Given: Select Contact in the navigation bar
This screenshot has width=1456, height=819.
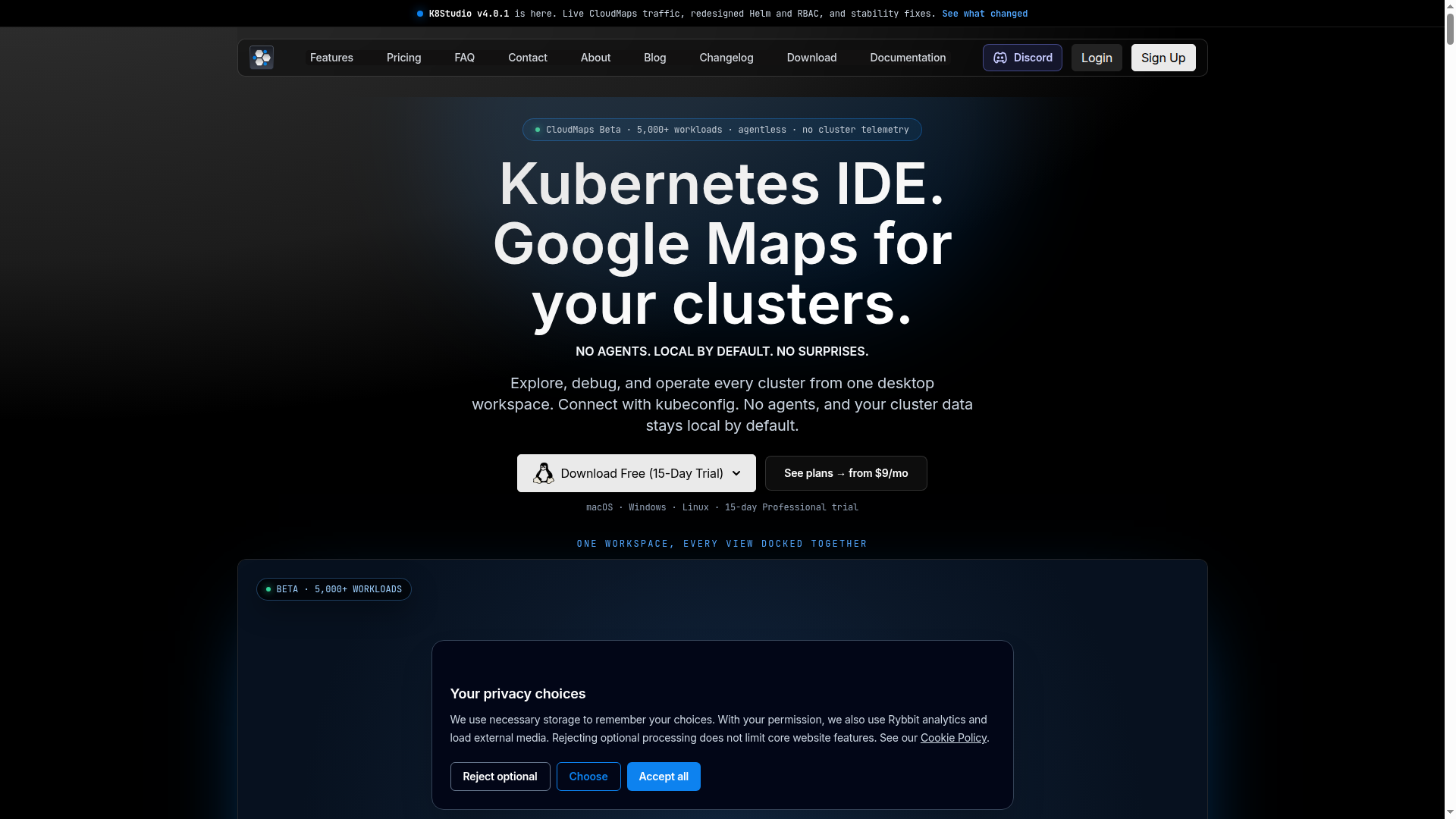Looking at the screenshot, I should [528, 58].
